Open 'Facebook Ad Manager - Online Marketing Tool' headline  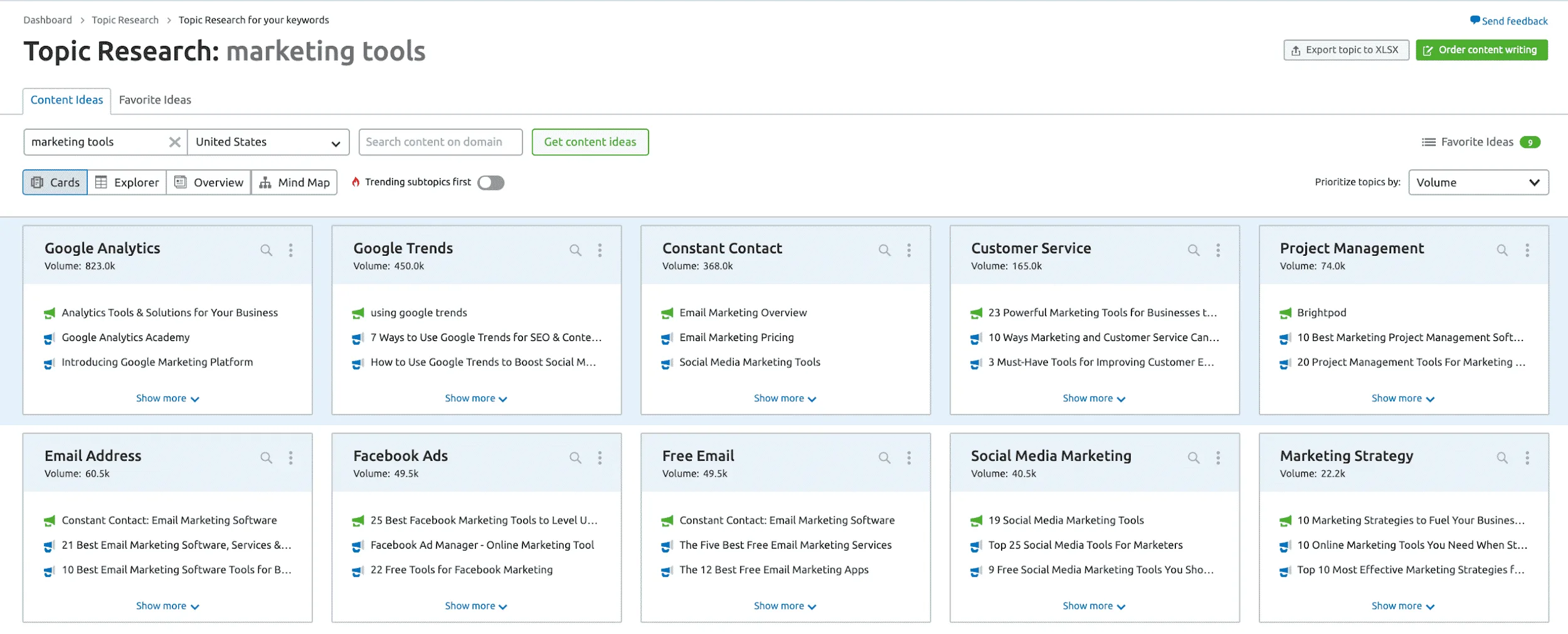tap(482, 545)
